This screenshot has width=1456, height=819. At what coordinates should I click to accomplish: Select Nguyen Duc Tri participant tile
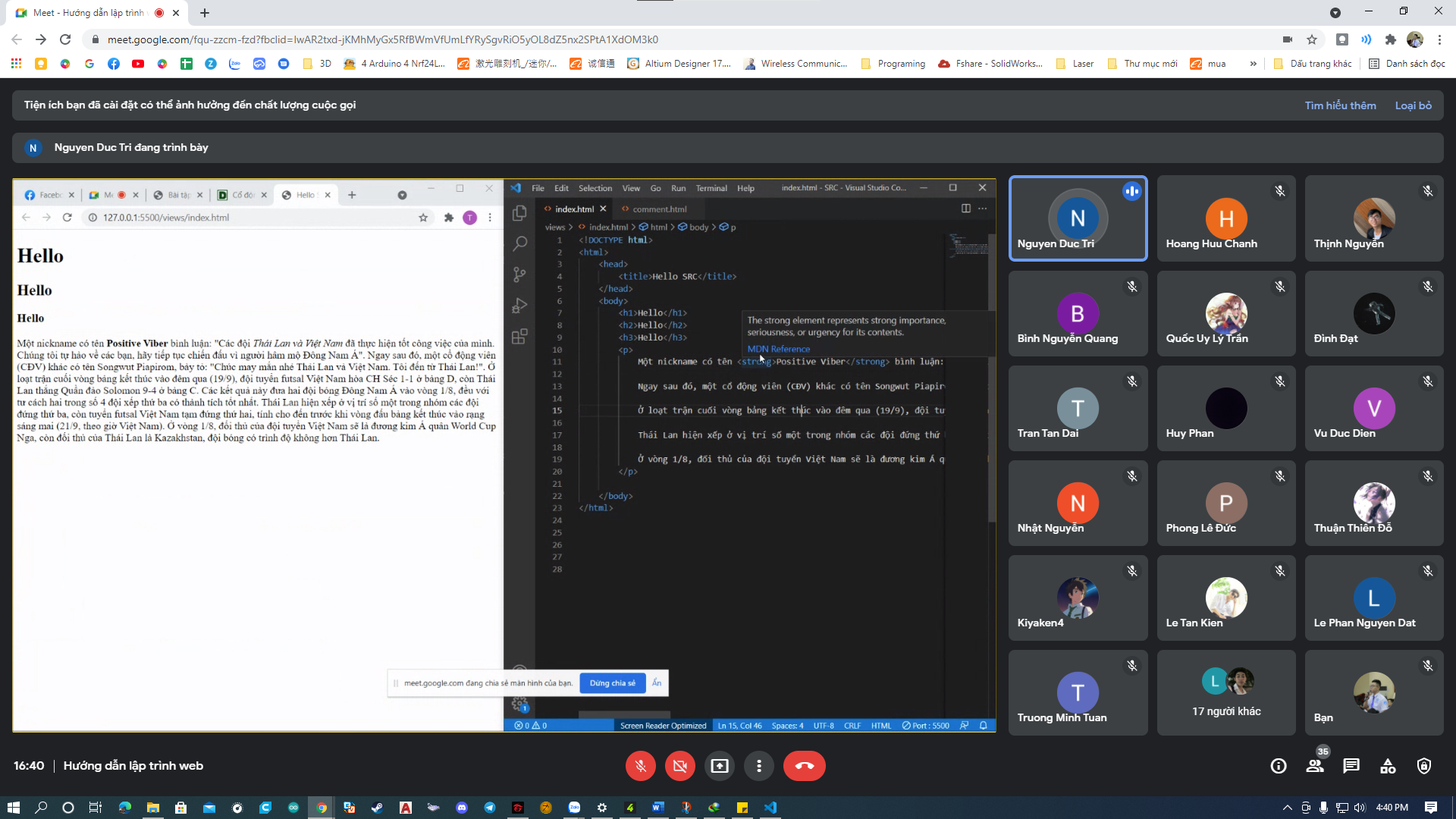click(x=1078, y=218)
